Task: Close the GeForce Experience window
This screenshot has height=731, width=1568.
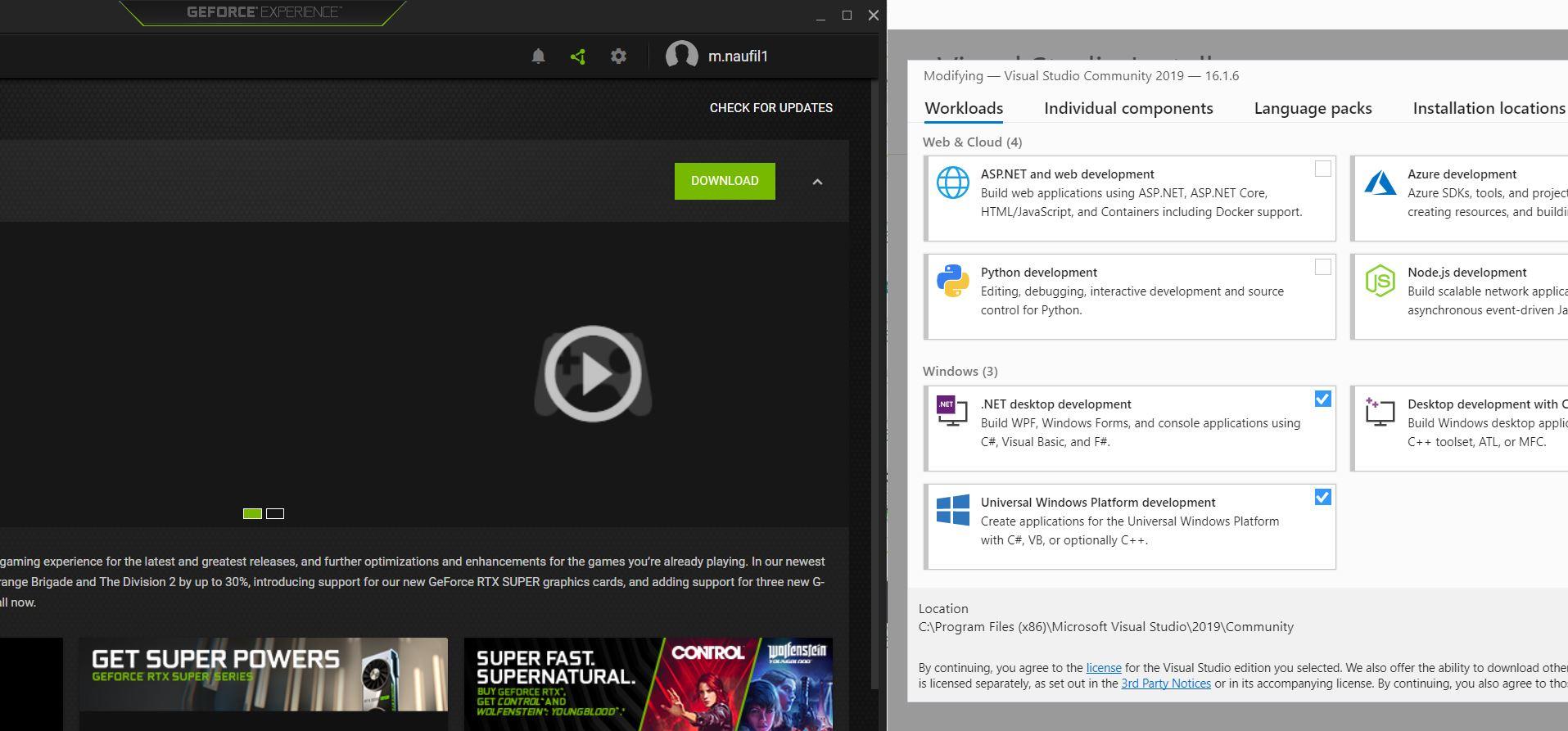Action: point(874,15)
